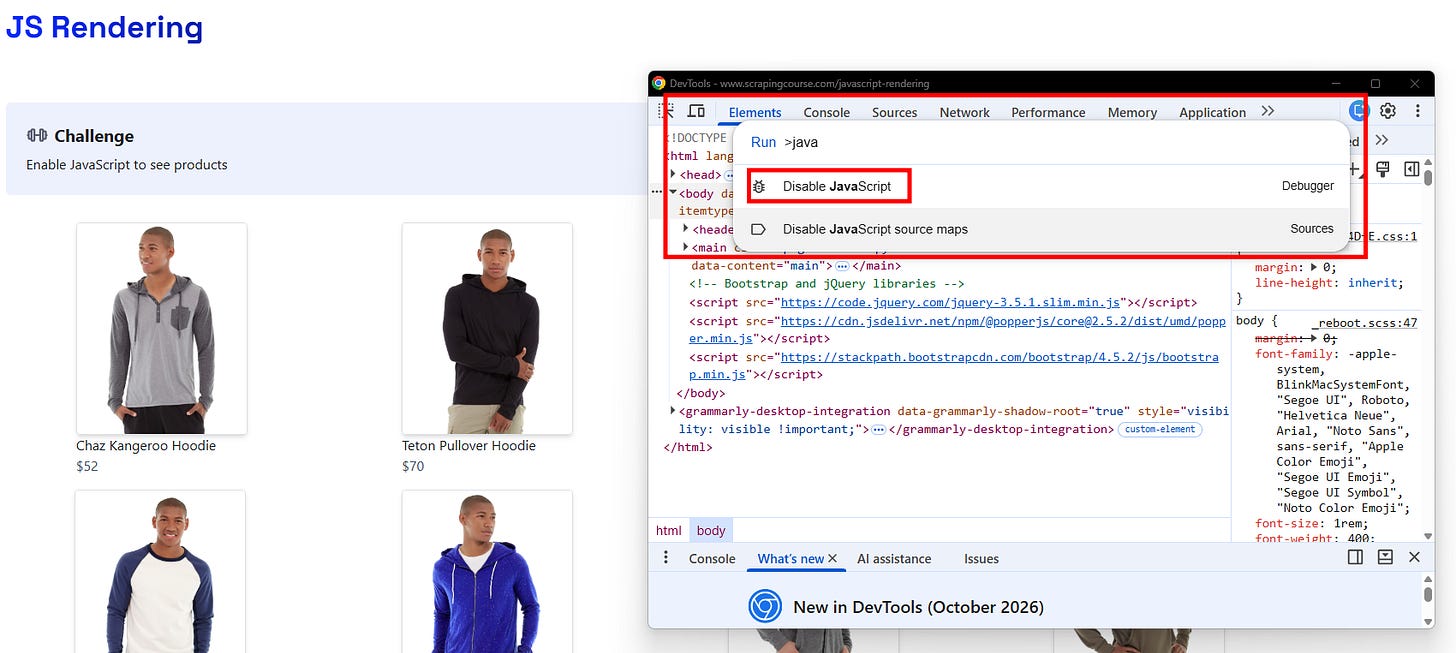
Task: Click the dumbbell icon beside Challenge
Action: point(37,135)
